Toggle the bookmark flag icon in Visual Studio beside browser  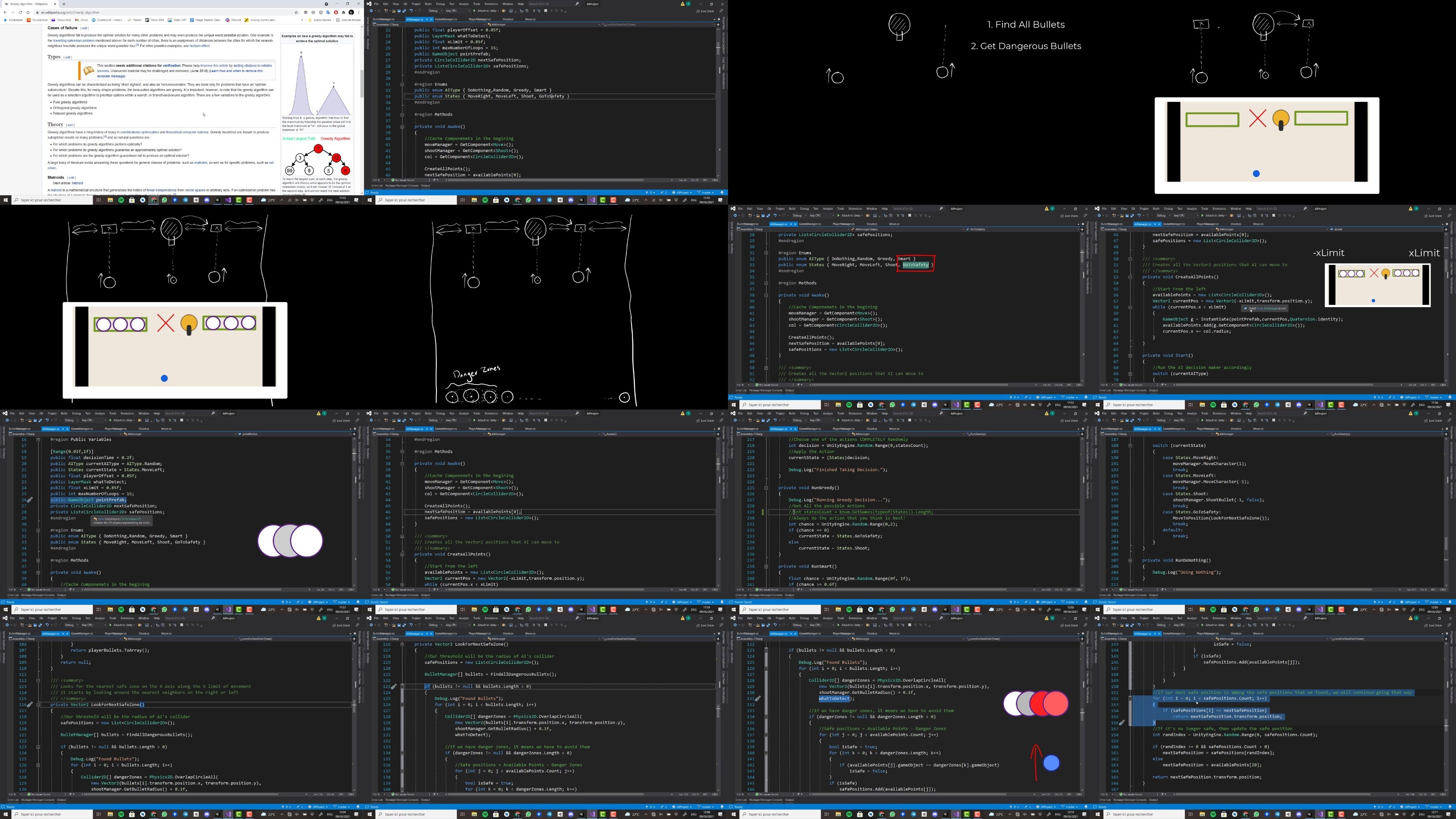point(546,11)
